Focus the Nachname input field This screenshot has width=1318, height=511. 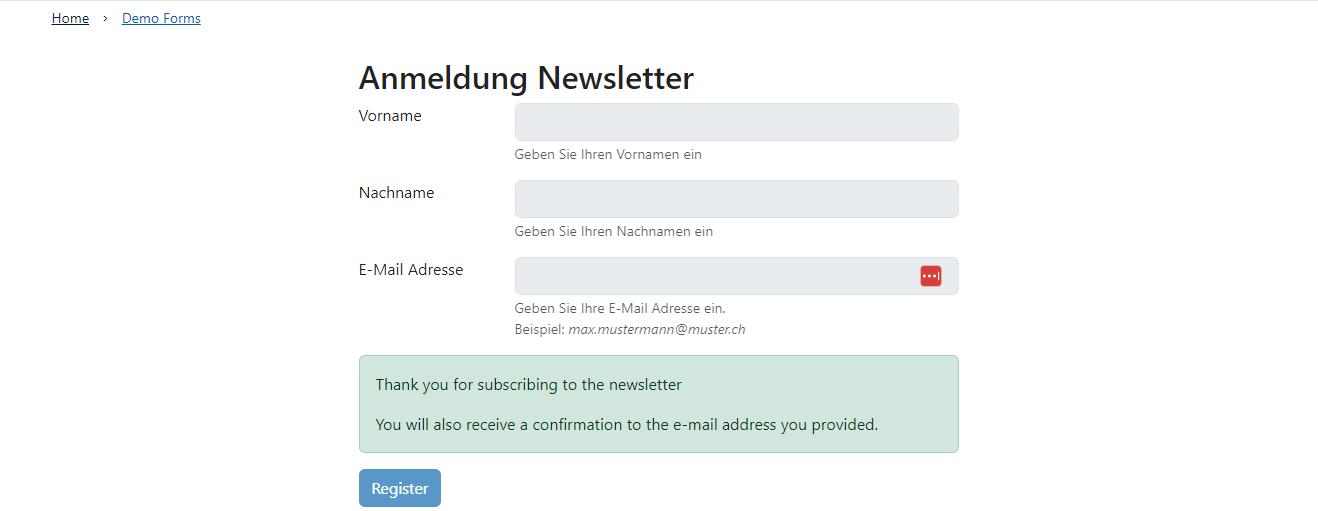point(736,199)
